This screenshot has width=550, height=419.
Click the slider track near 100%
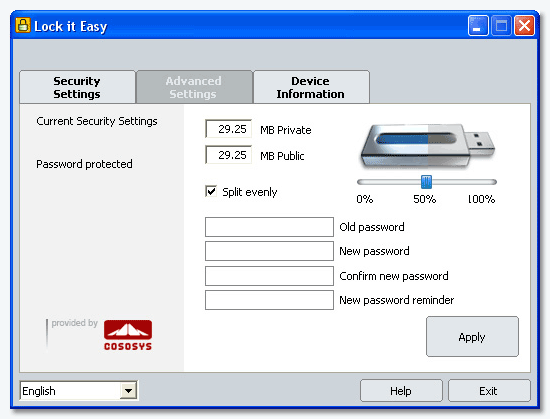[x=489, y=182]
